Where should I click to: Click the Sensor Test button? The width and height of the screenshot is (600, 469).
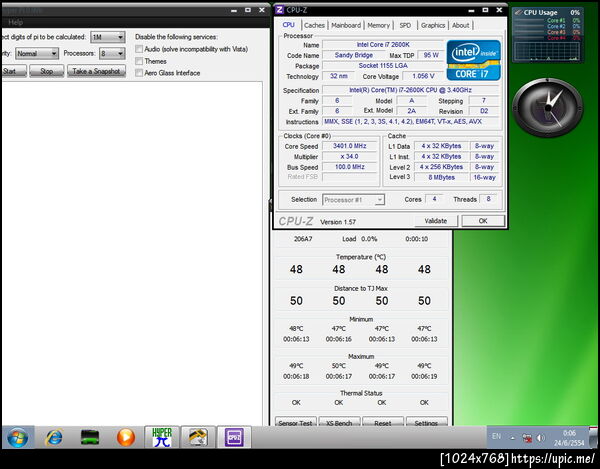295,422
